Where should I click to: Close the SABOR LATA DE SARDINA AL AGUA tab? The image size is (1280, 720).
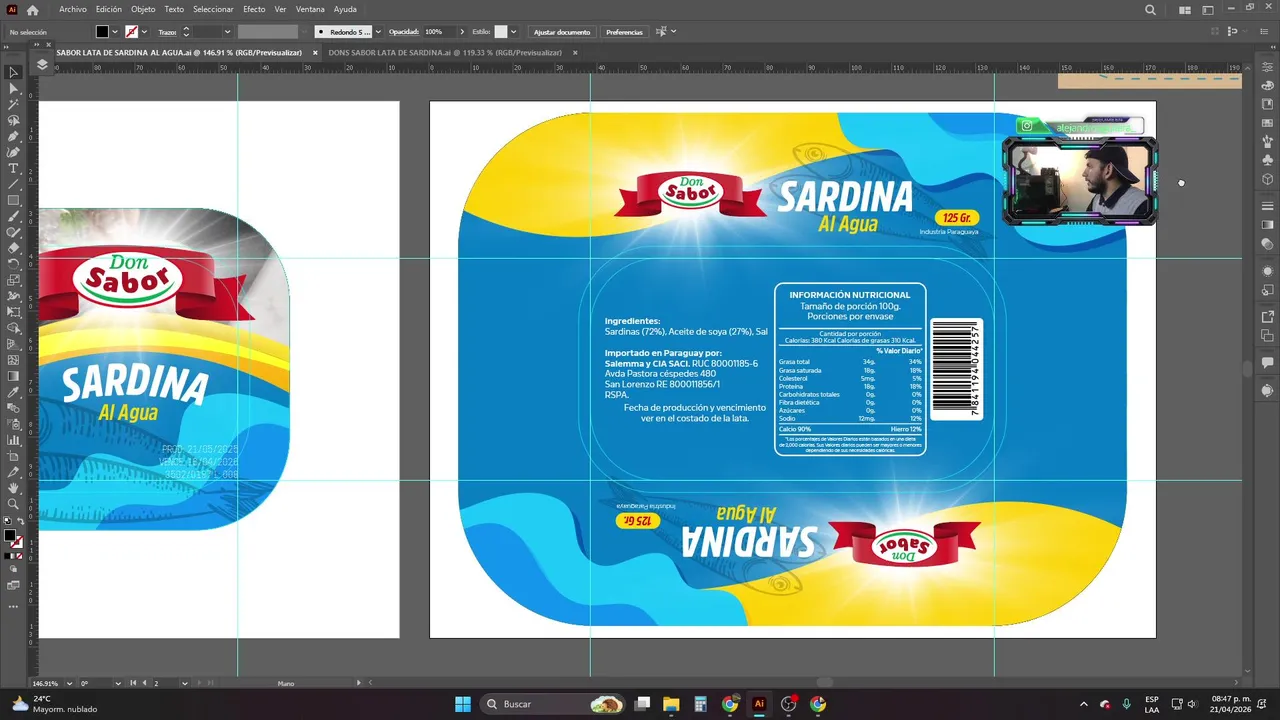coord(315,52)
